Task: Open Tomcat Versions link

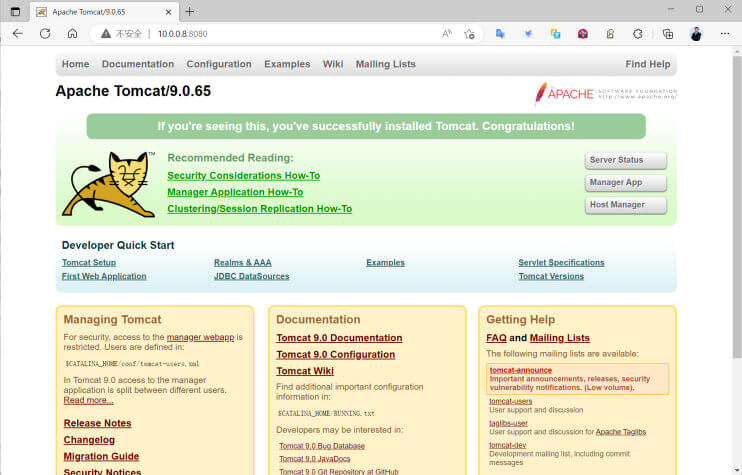Action: coord(551,276)
